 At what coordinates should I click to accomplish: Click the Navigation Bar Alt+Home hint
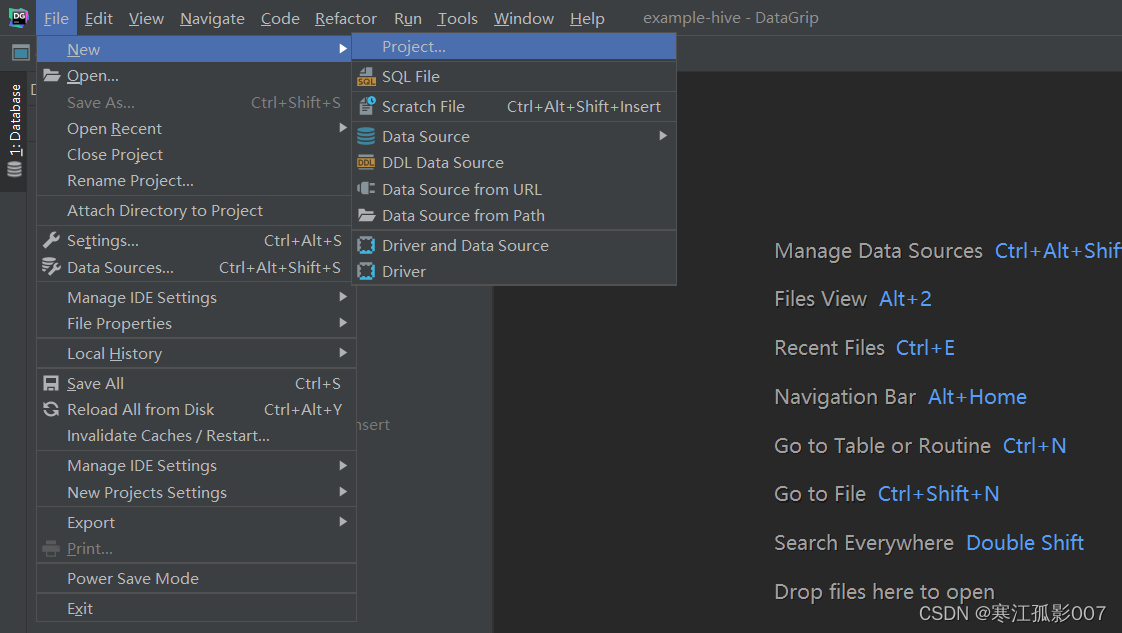point(900,396)
